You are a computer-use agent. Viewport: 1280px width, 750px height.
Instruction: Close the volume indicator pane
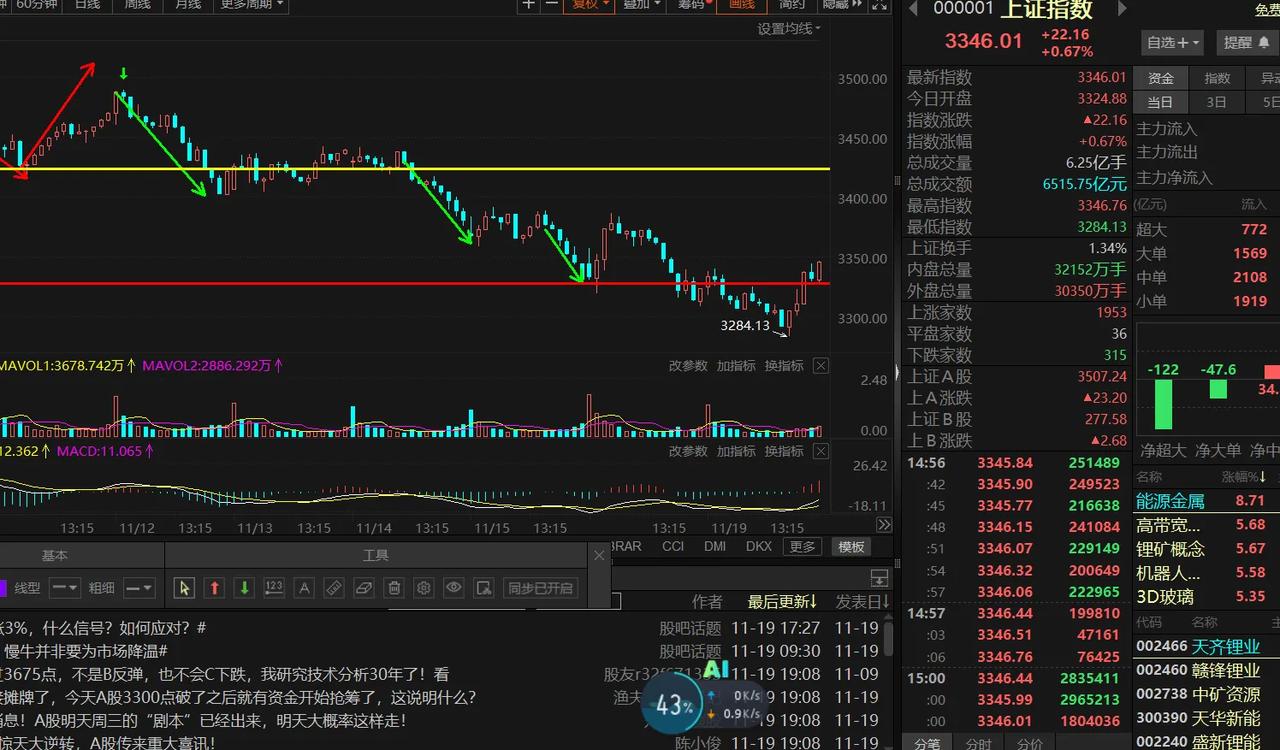820,366
